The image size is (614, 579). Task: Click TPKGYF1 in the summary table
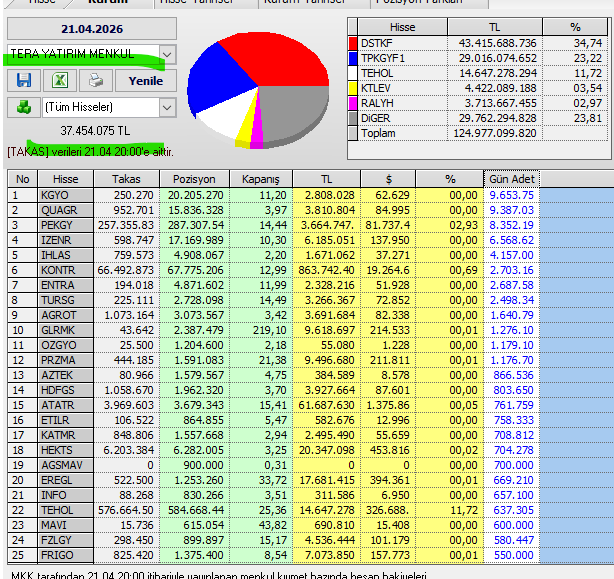[403, 58]
